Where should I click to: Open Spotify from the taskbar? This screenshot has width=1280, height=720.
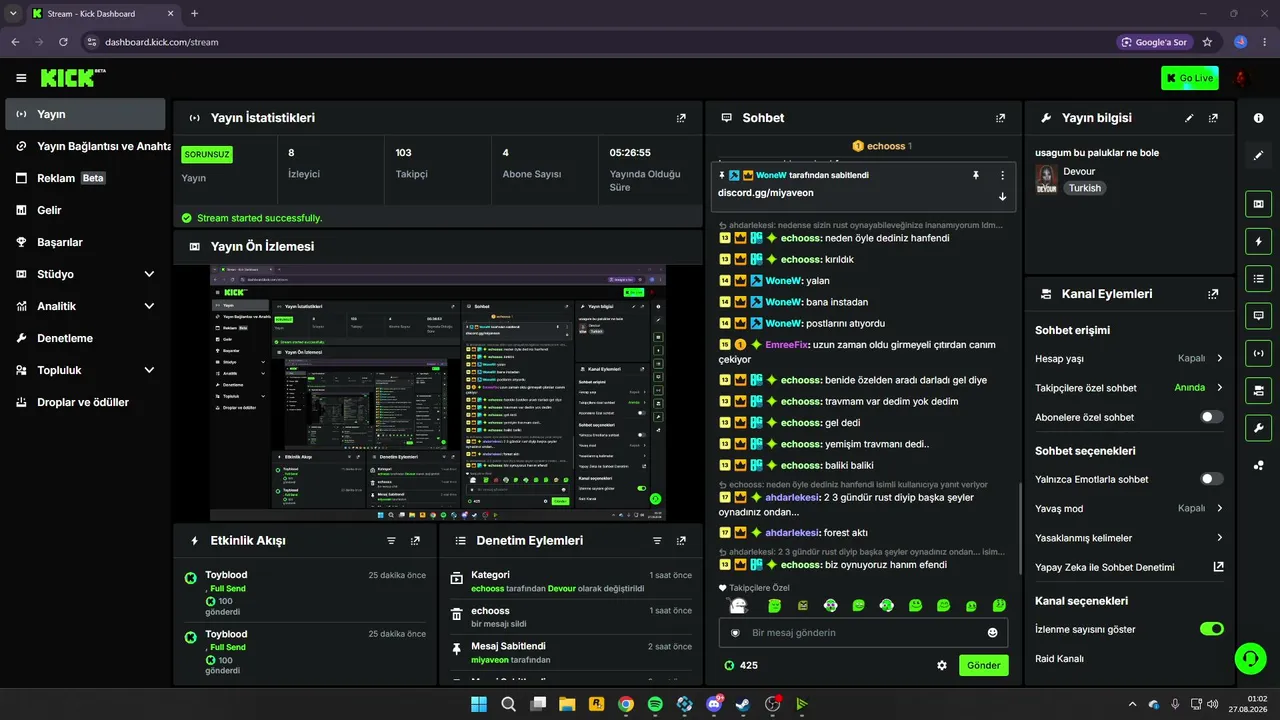point(655,704)
